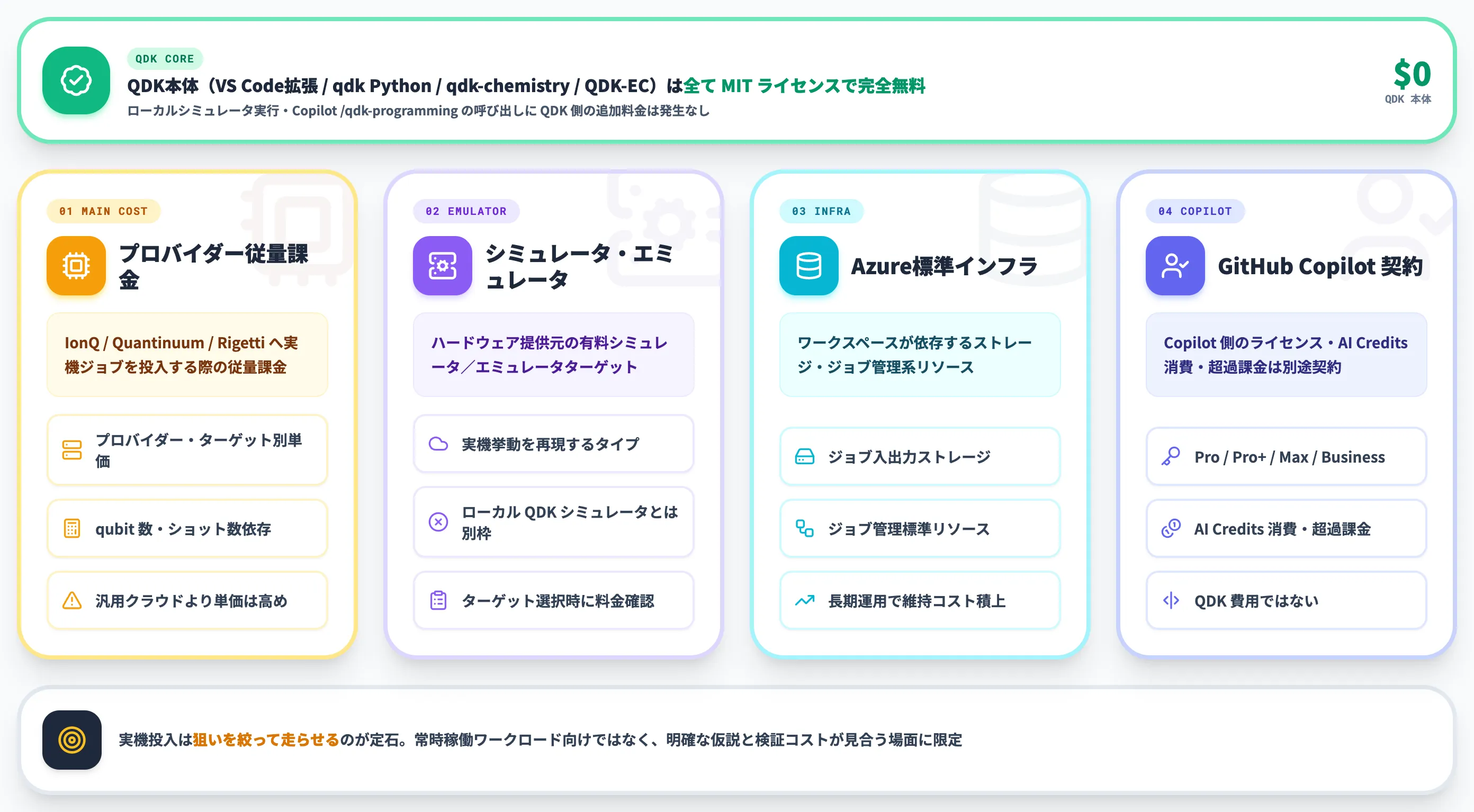The width and height of the screenshot is (1474, 812).
Task: Click the AI Credits 消費・超過課金 row text
Action: click(1282, 529)
